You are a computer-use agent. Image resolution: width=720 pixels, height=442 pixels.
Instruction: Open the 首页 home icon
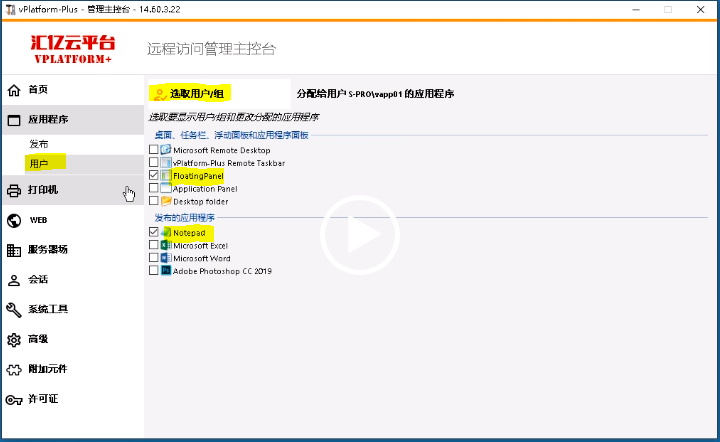point(14,90)
